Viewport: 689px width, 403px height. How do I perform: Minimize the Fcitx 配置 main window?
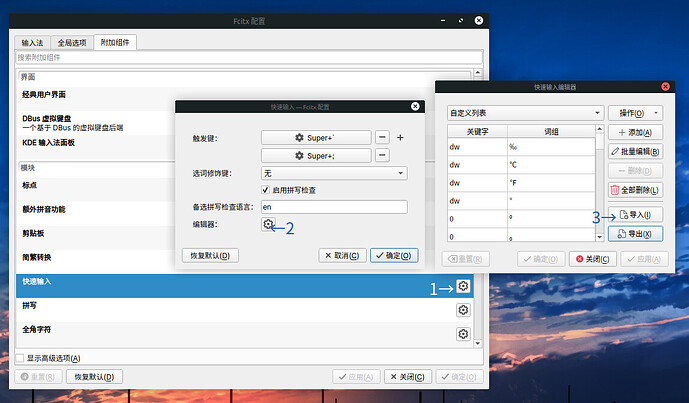click(443, 20)
